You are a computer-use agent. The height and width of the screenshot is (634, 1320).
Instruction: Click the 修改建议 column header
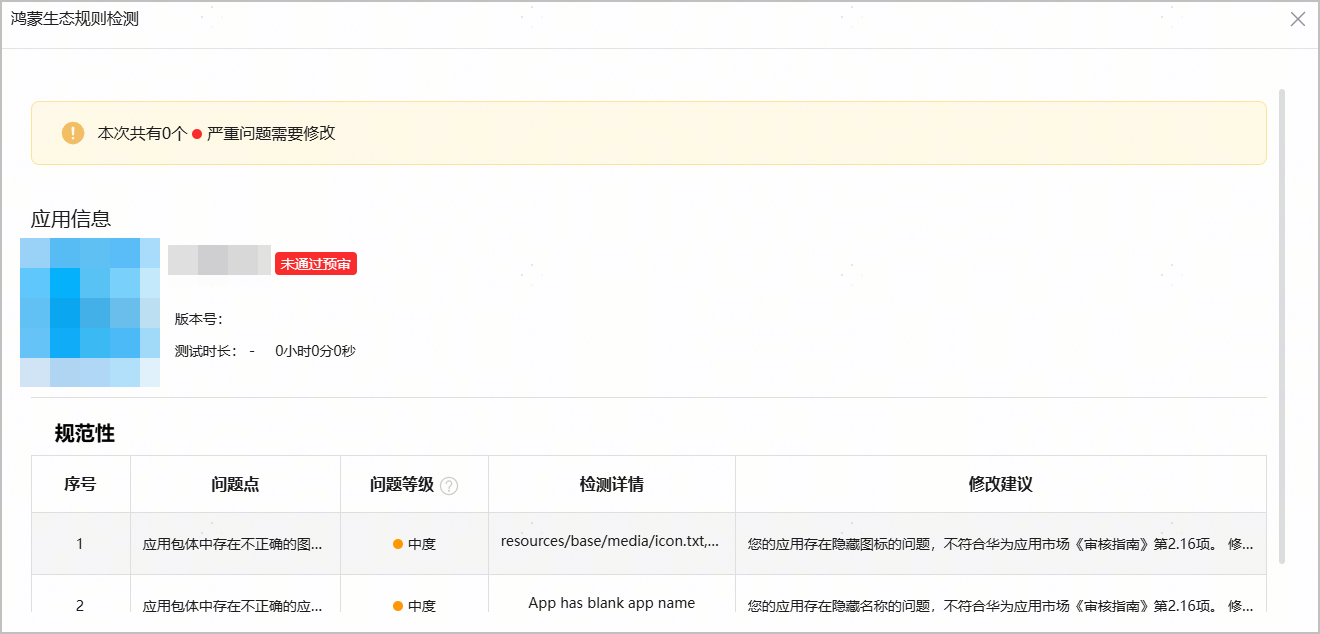1000,485
